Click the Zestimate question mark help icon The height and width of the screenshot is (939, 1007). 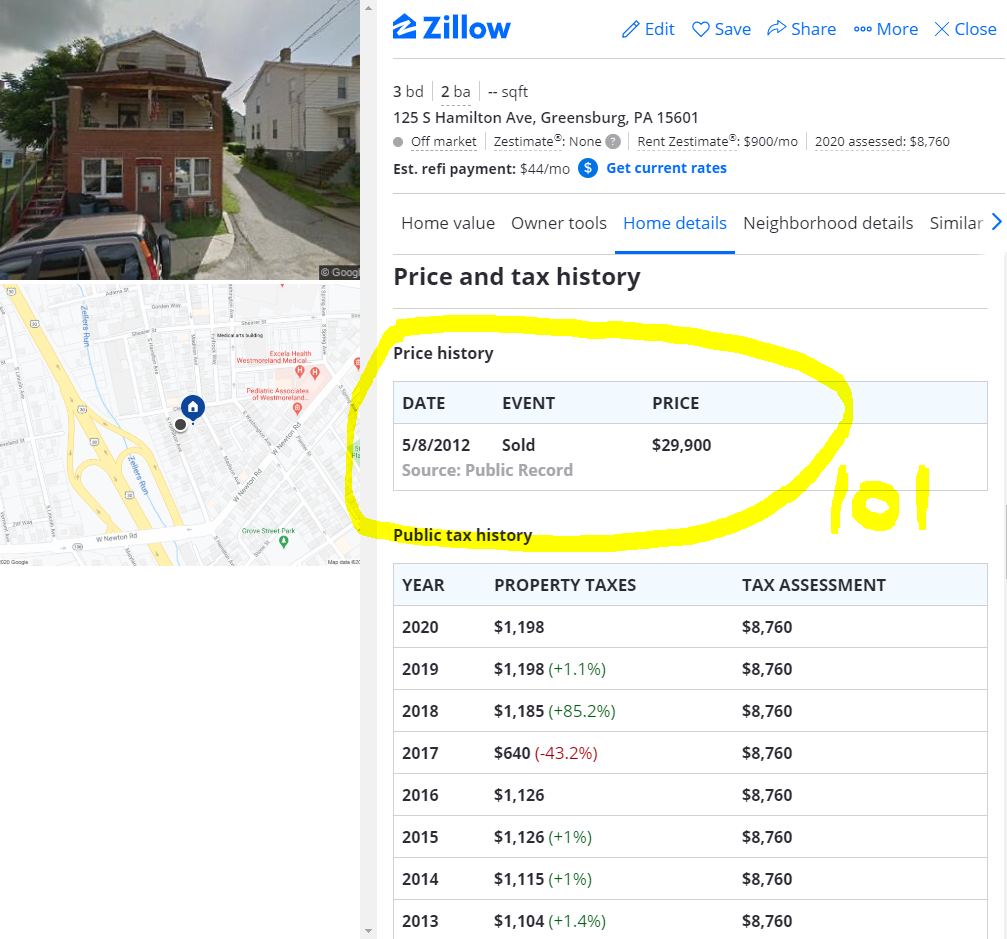[613, 141]
